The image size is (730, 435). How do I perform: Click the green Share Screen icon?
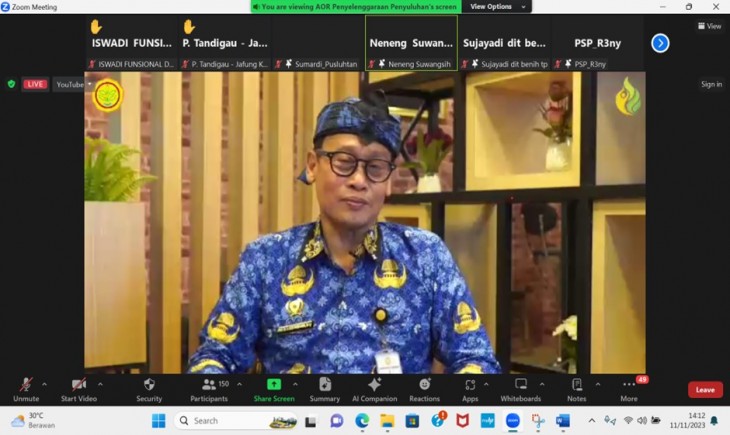(x=274, y=385)
